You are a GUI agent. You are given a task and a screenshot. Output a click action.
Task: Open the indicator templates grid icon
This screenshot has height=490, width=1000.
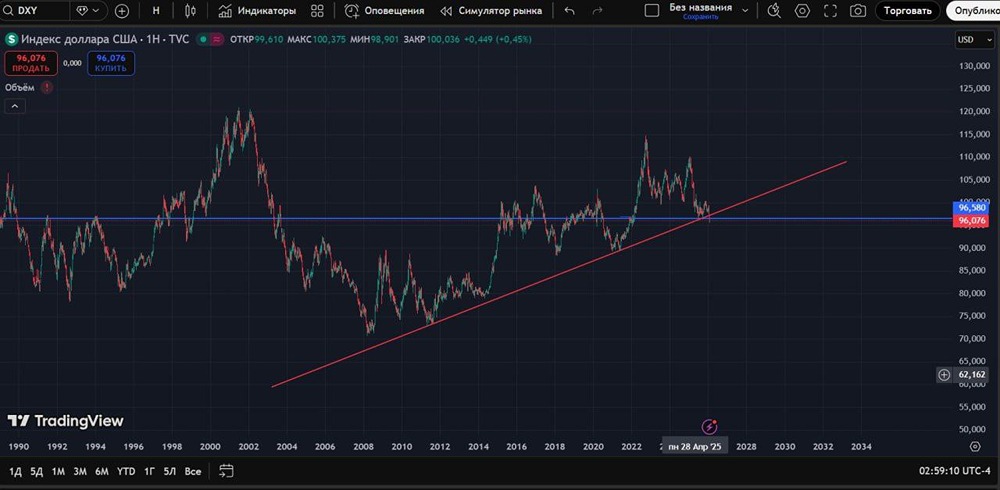coord(317,11)
